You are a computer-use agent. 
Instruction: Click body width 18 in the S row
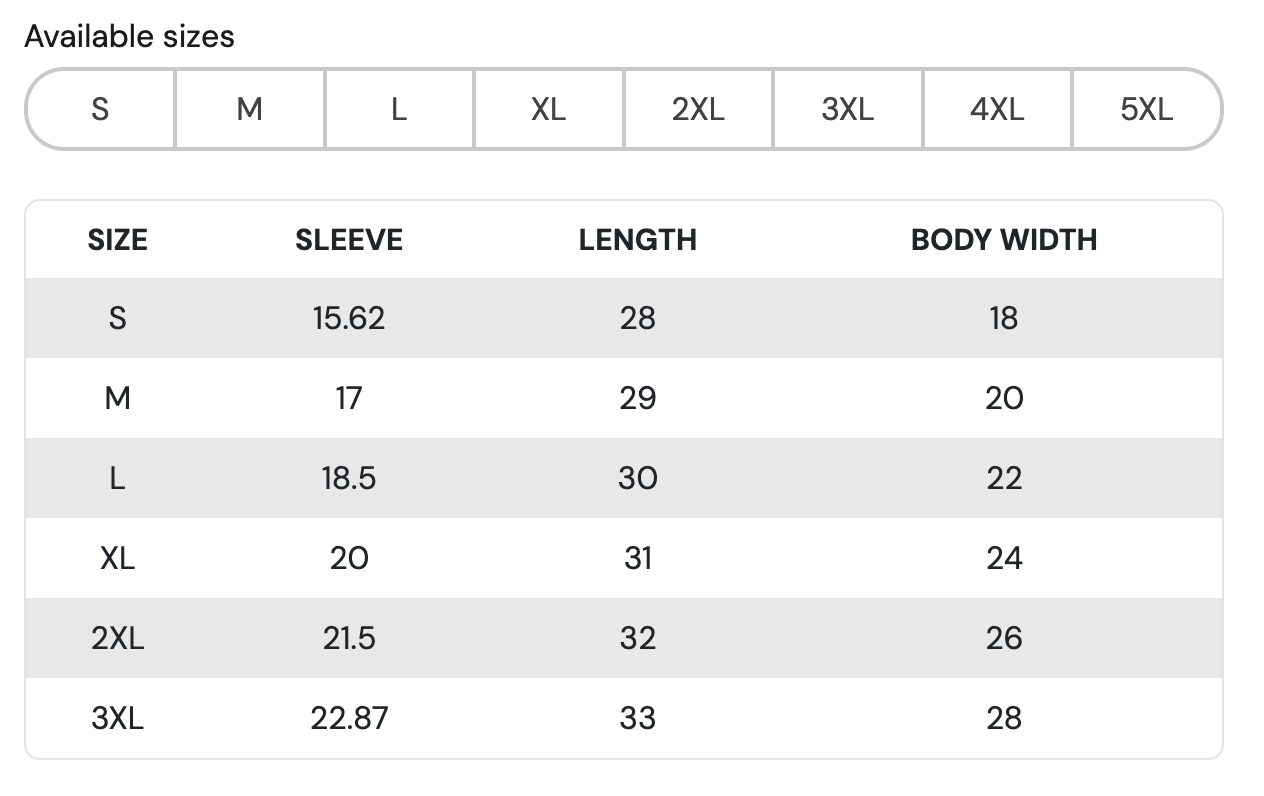pos(1003,318)
